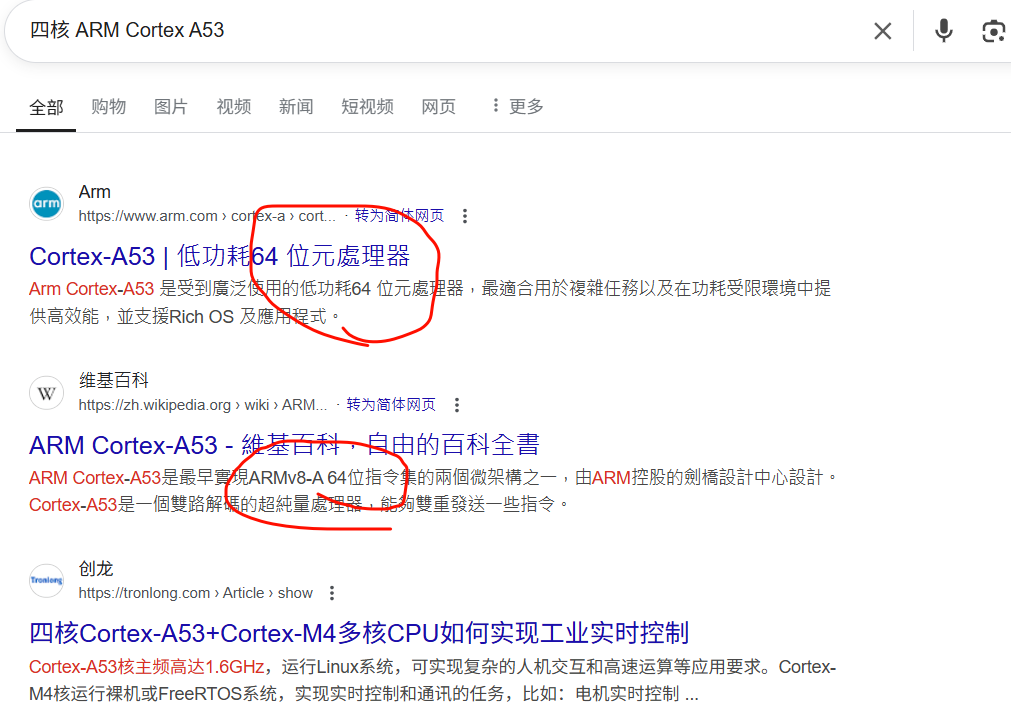The width and height of the screenshot is (1011, 723).
Task: Open more options for the 创龙 result
Action: tap(332, 593)
